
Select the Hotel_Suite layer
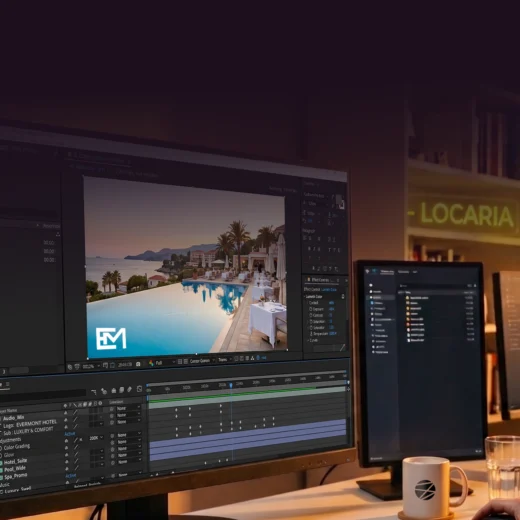point(15,462)
